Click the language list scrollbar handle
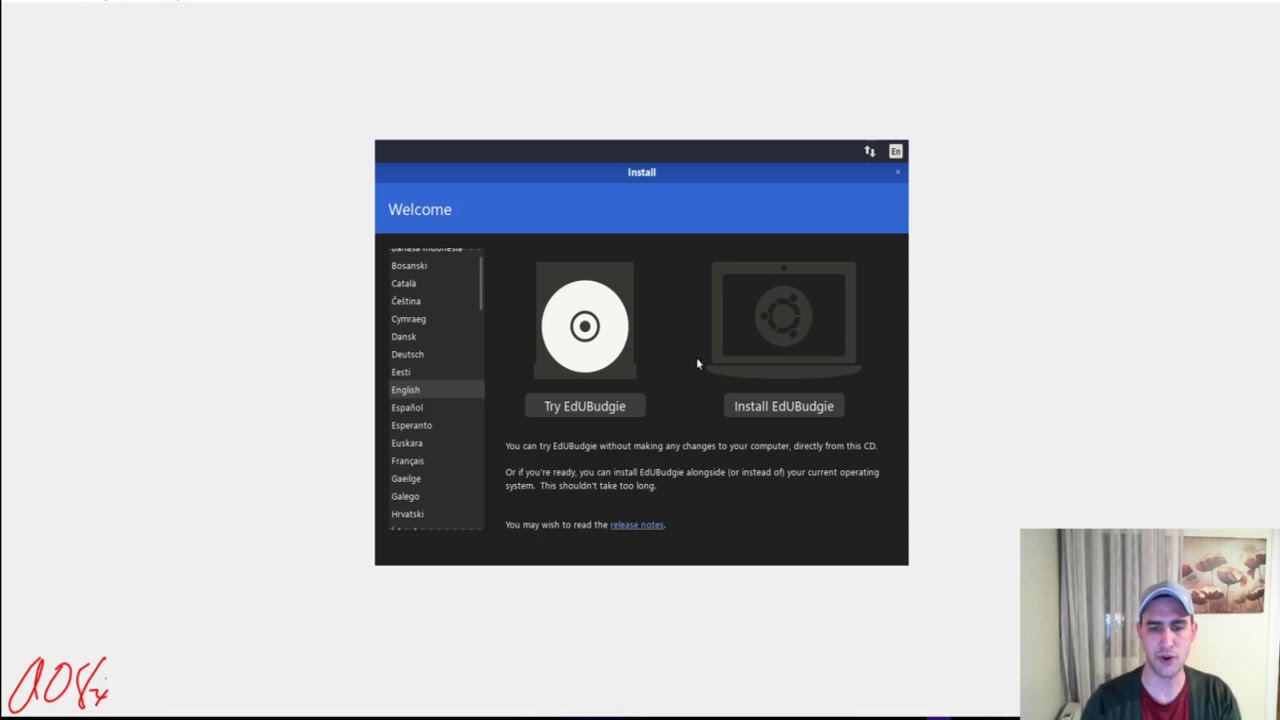 point(481,283)
